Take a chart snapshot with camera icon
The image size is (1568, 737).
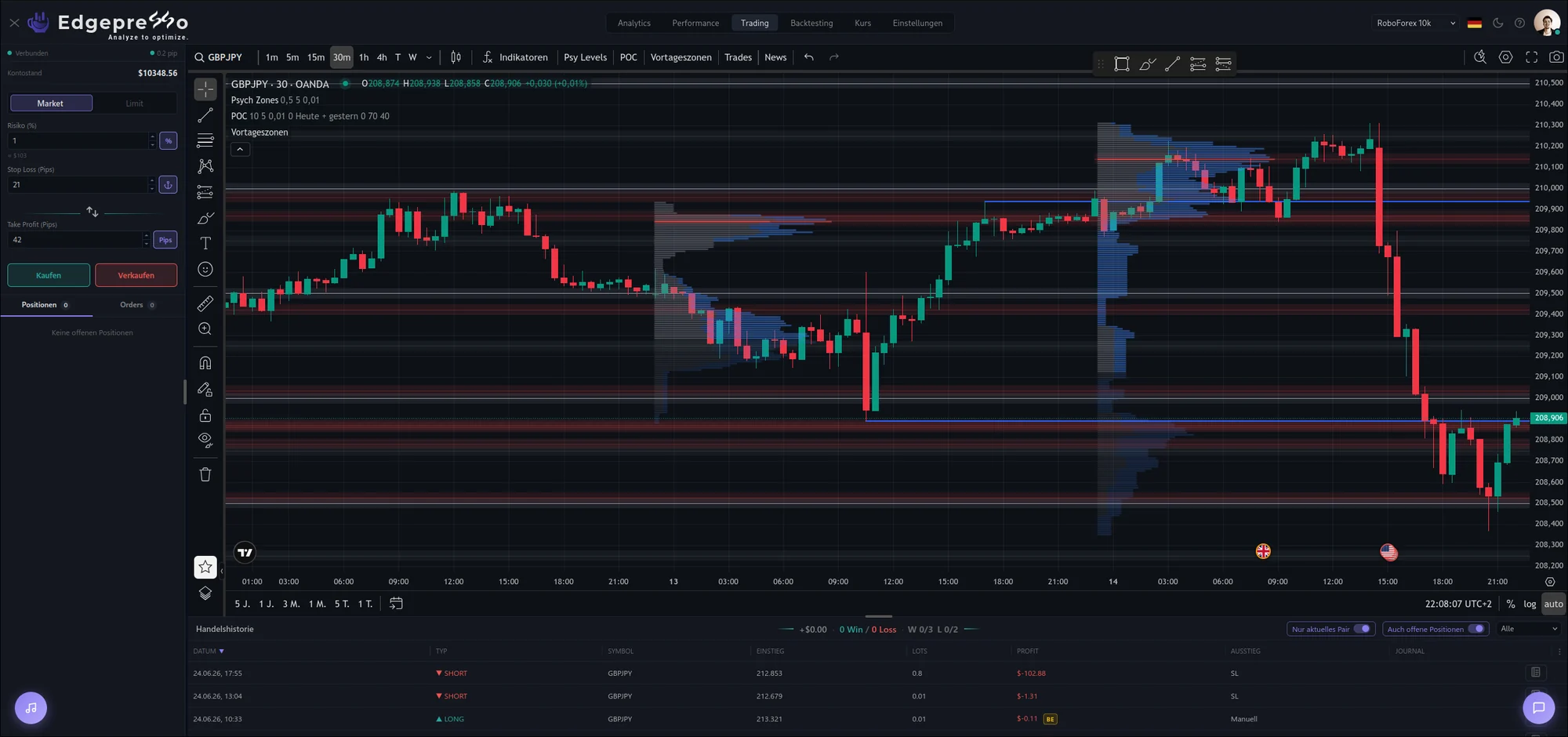(x=1556, y=57)
